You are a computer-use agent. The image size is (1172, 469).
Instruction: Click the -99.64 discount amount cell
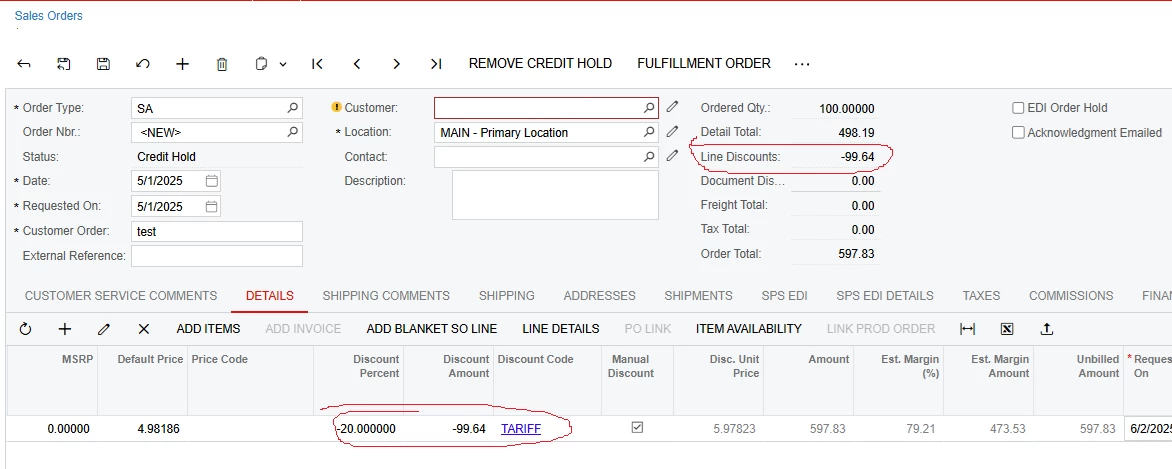coord(448,429)
